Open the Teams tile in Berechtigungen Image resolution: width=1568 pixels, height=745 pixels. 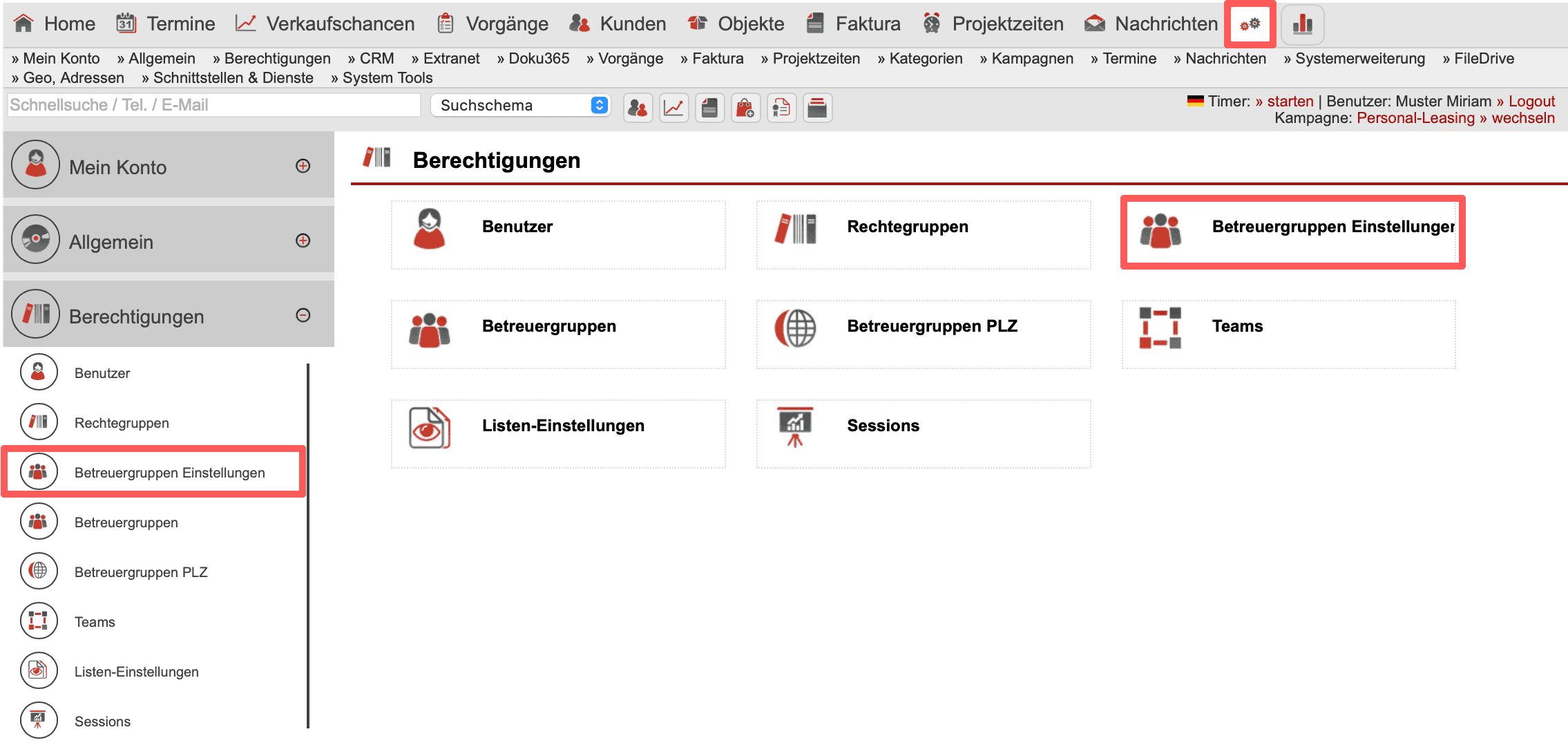(x=1288, y=334)
